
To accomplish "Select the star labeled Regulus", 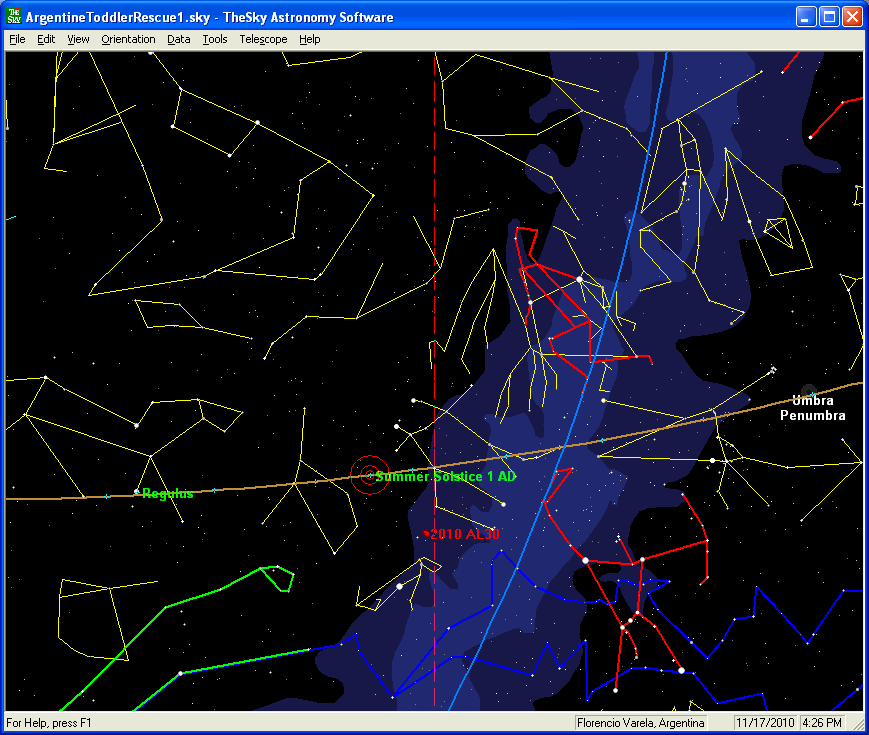I will tap(136, 492).
